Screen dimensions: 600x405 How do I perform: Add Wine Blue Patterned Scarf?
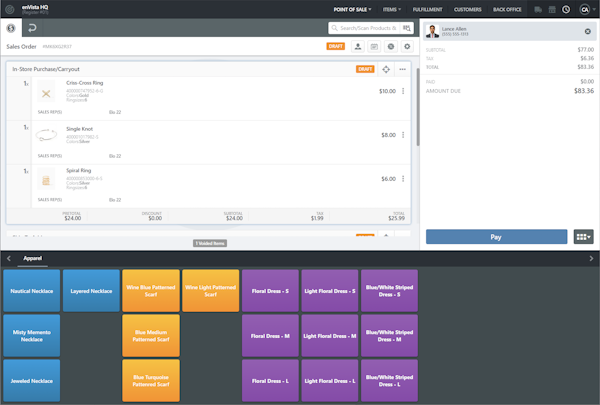[x=151, y=291]
